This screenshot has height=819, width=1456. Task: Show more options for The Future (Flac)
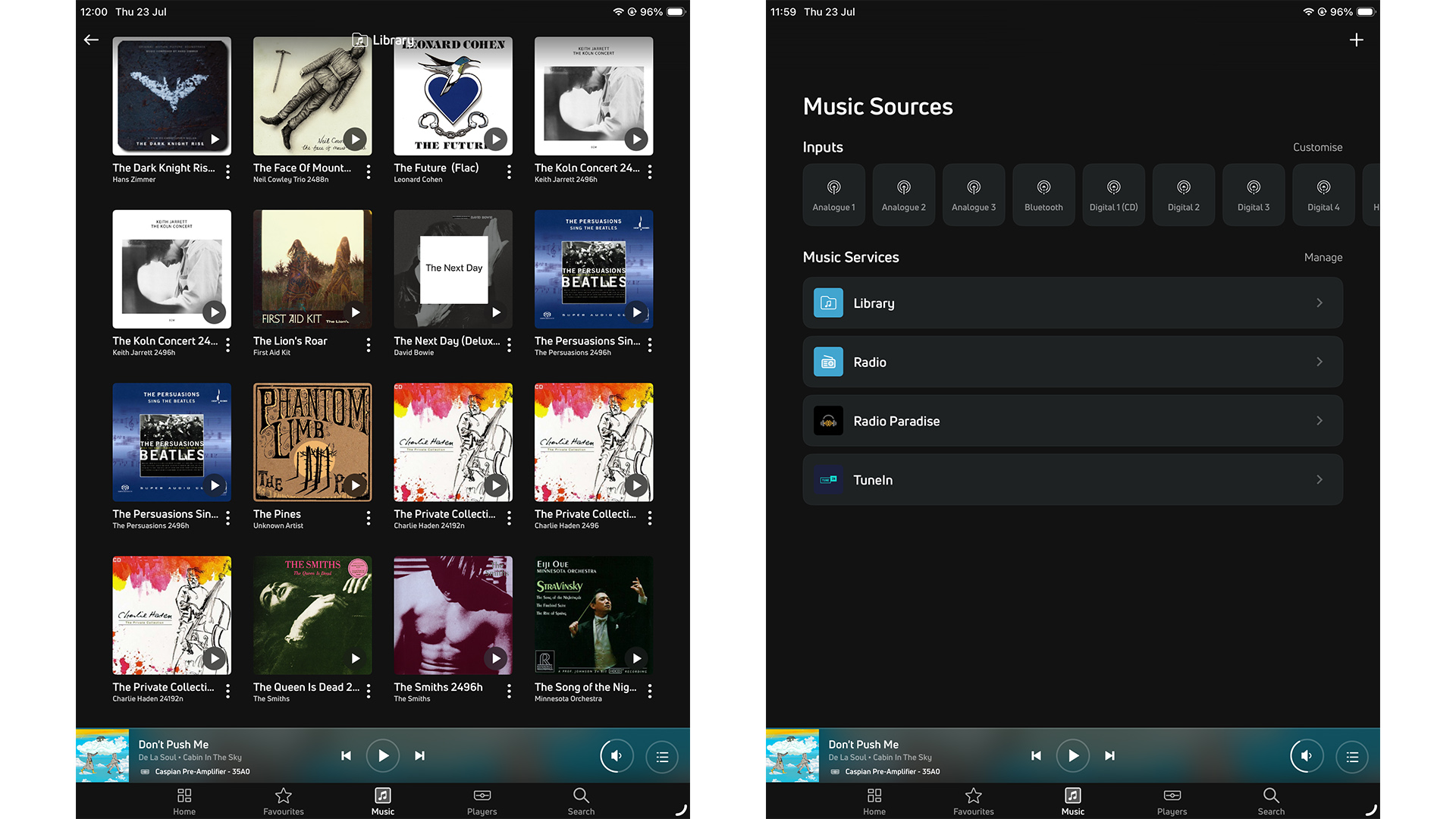(509, 172)
